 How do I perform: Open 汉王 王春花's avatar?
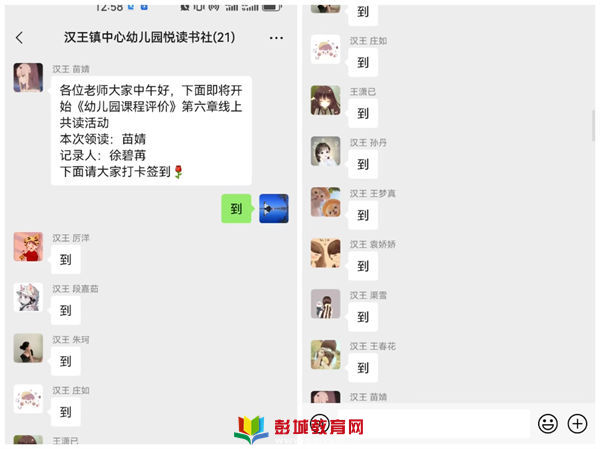tap(326, 354)
